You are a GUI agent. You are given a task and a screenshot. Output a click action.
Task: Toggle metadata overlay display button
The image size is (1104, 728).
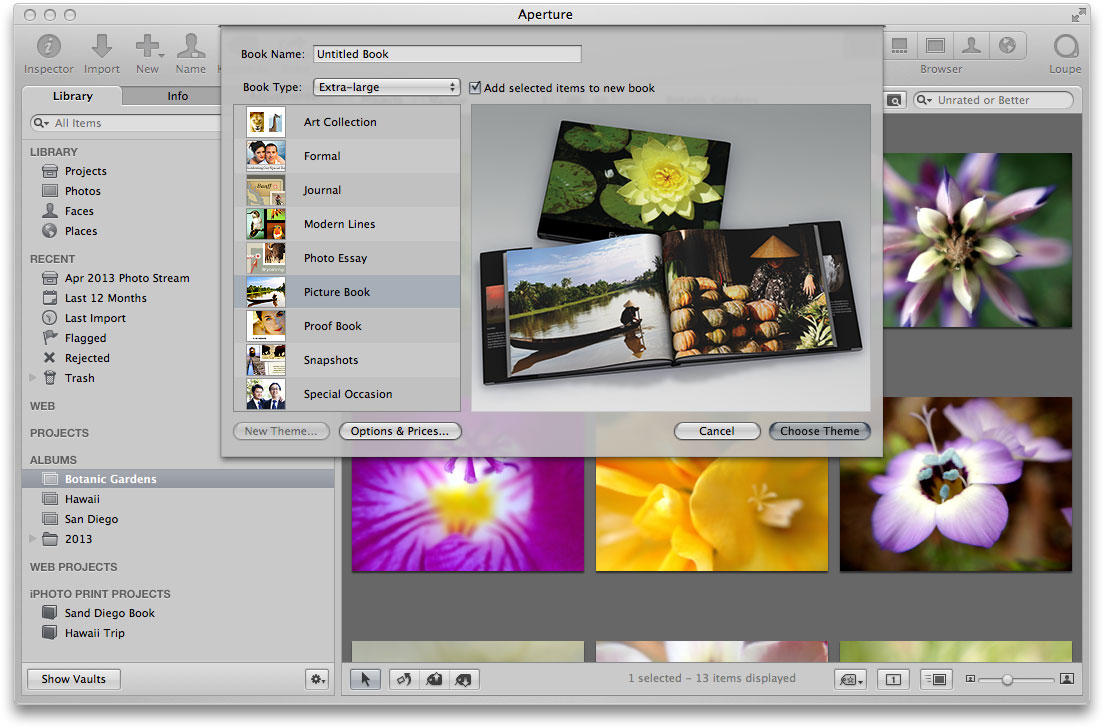tap(935, 680)
